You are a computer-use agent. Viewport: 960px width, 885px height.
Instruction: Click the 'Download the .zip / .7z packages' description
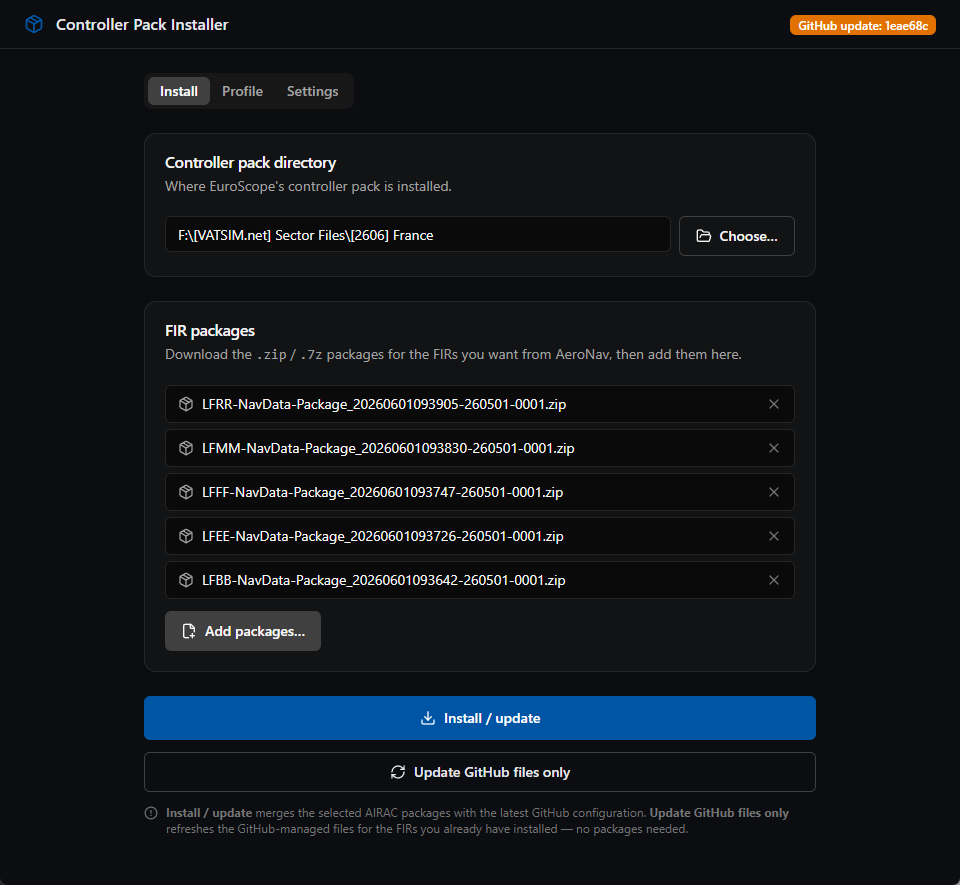(x=453, y=354)
